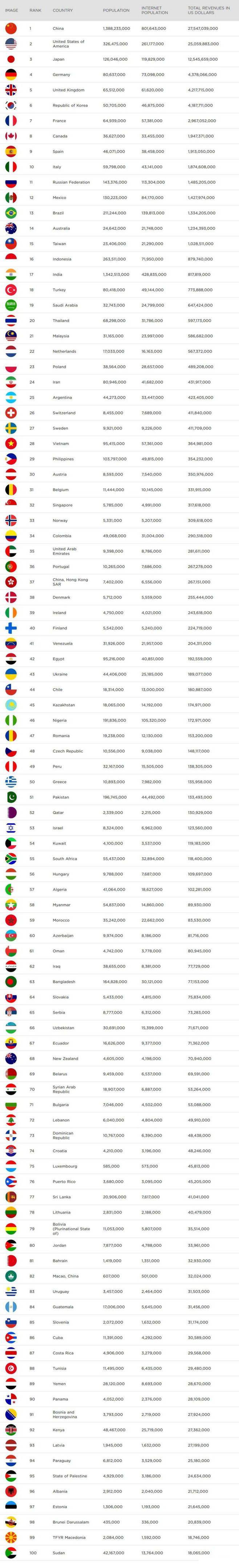Click the Switzerland flag icon
Viewport: 239px width, 1568px height.
coord(11,413)
